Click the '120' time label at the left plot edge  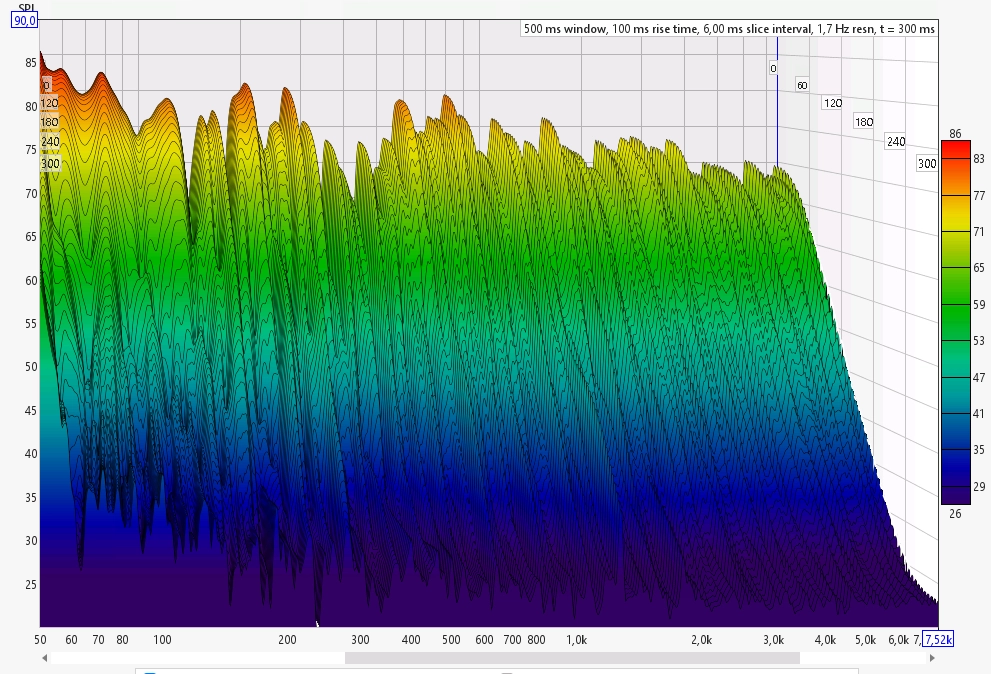pyautogui.click(x=49, y=103)
